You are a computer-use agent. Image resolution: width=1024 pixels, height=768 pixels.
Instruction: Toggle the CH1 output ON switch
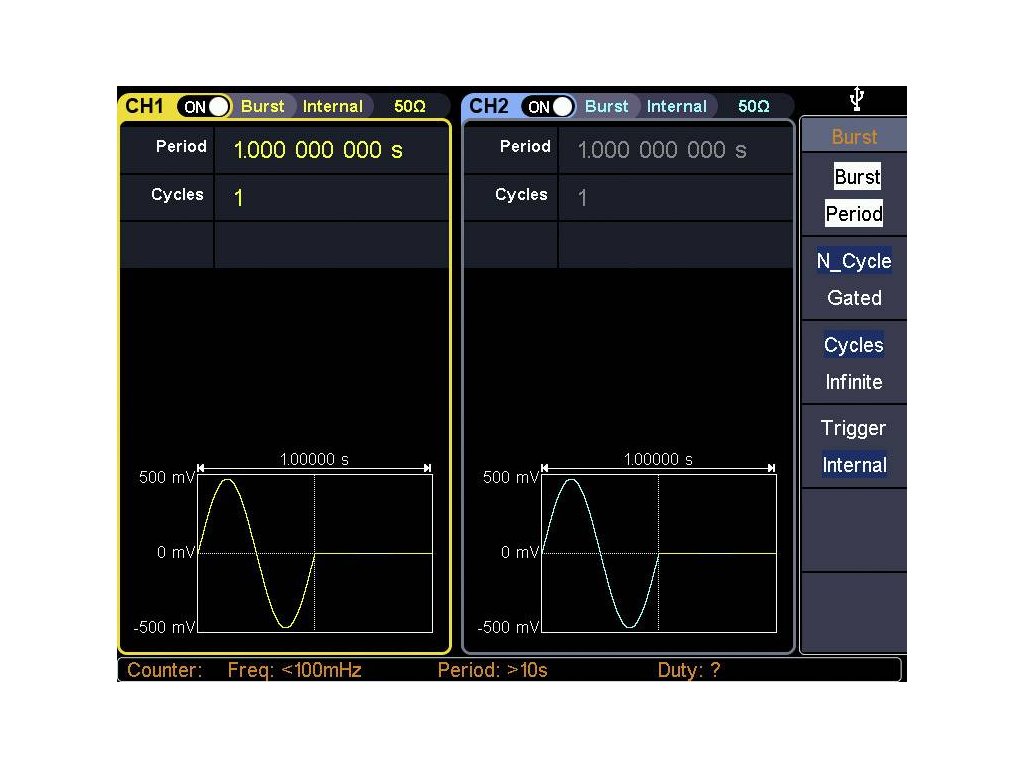[204, 106]
